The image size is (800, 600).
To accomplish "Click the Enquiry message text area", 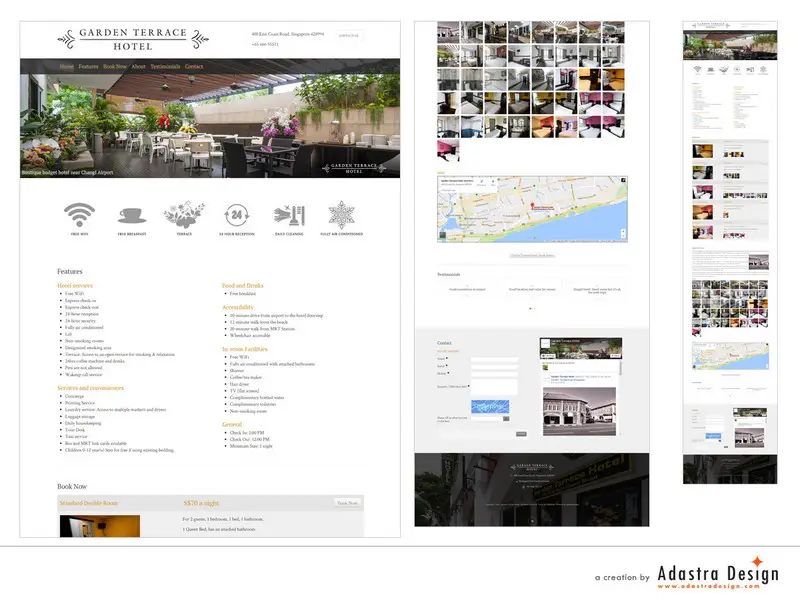I will [x=493, y=386].
